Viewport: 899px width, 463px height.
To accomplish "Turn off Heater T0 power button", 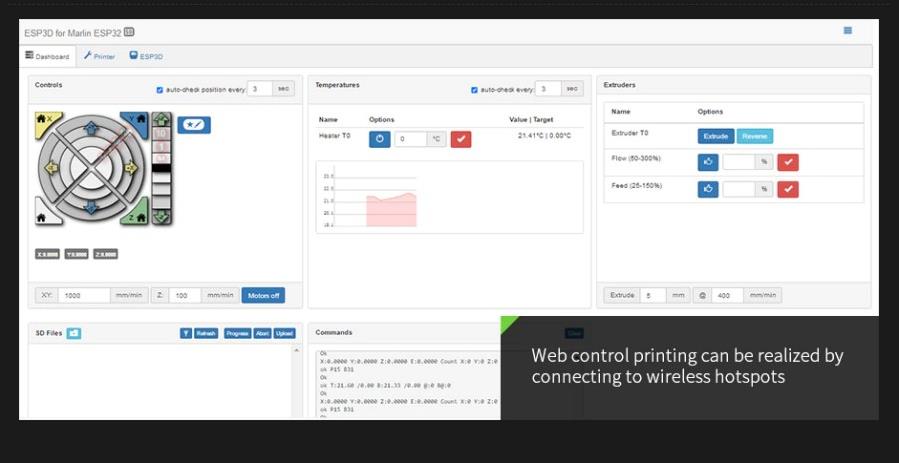I will 380,139.
